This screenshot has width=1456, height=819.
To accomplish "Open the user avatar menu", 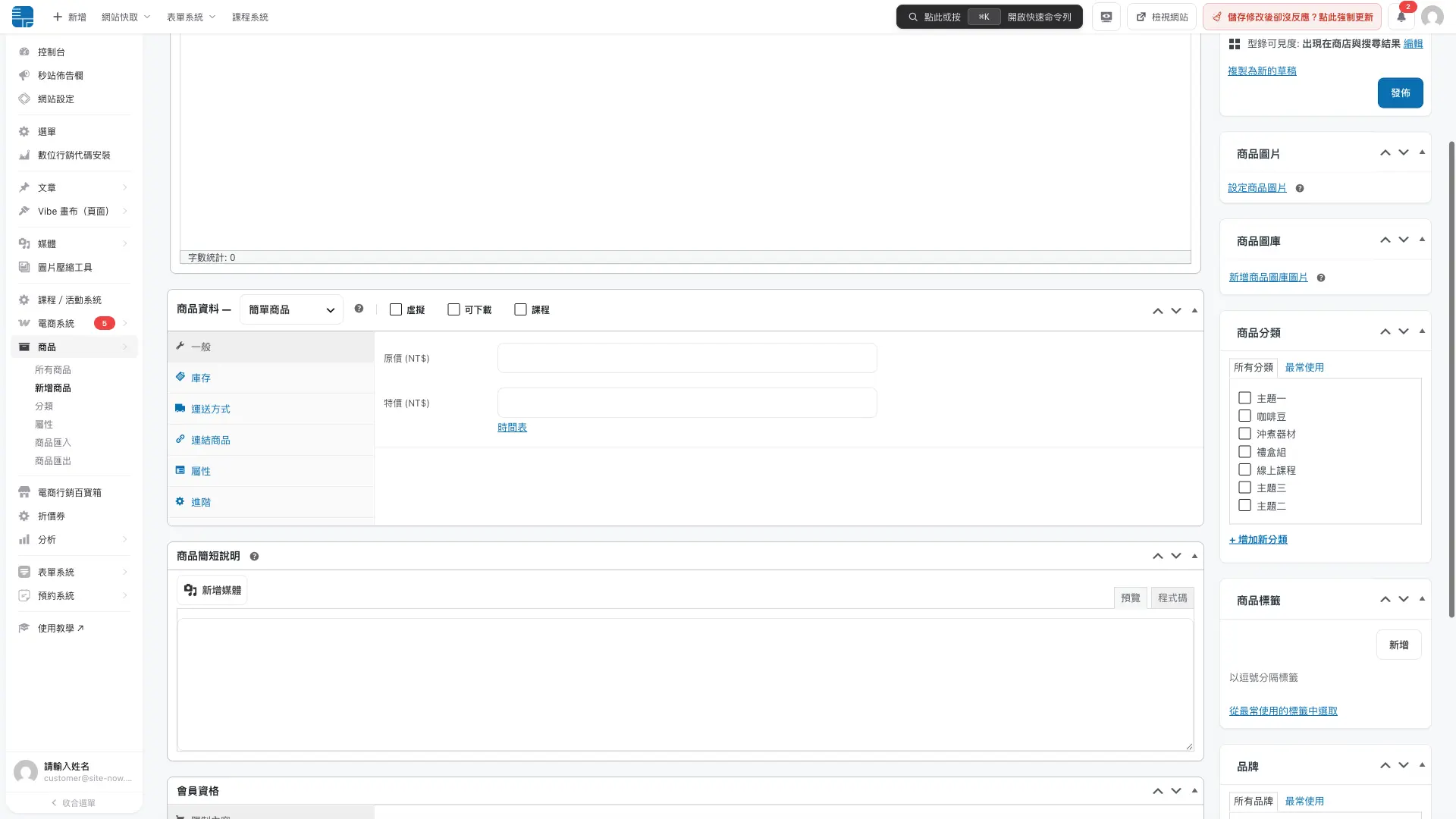I will pyautogui.click(x=1432, y=17).
